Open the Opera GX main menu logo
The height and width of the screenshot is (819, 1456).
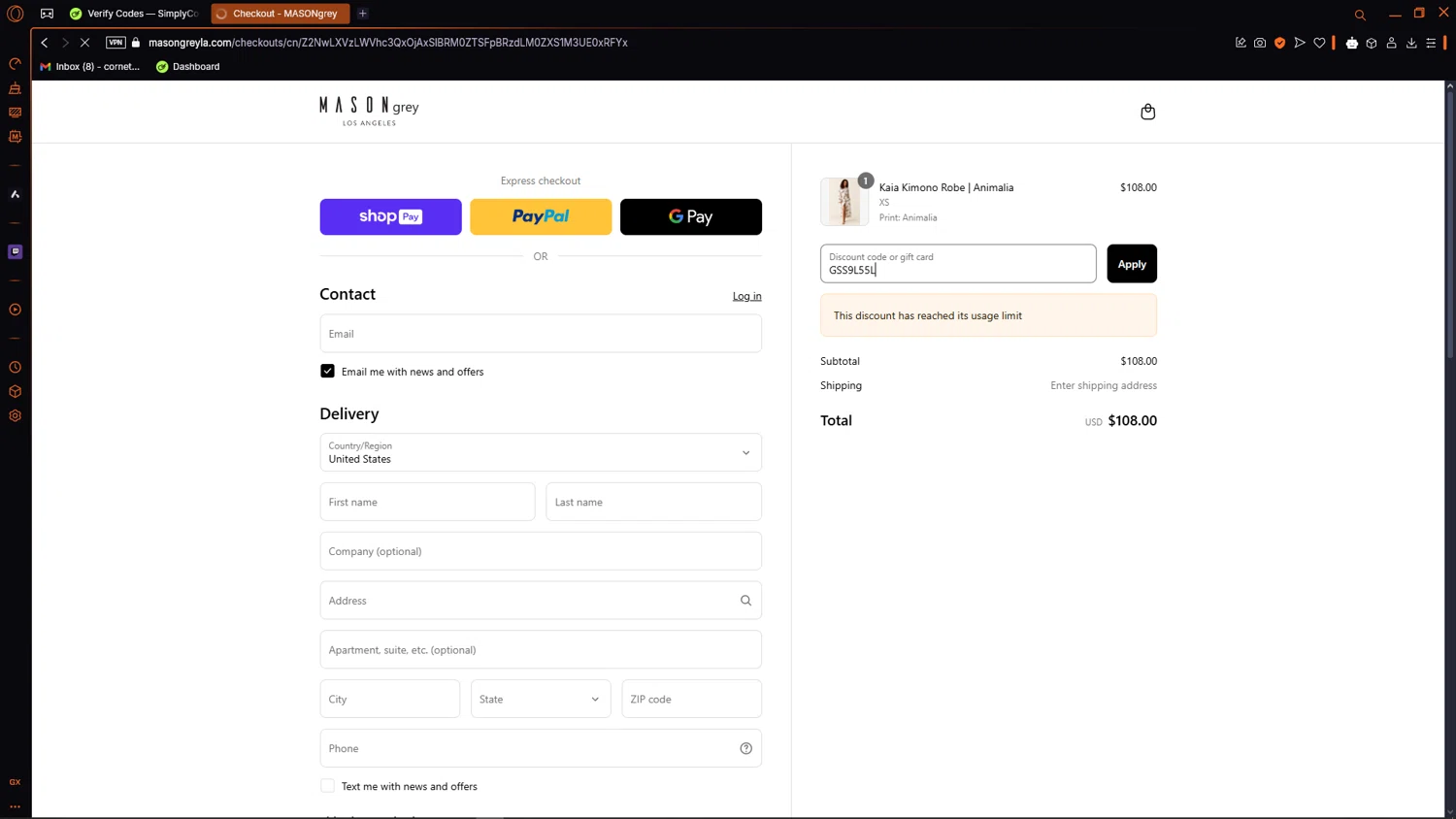[x=15, y=14]
